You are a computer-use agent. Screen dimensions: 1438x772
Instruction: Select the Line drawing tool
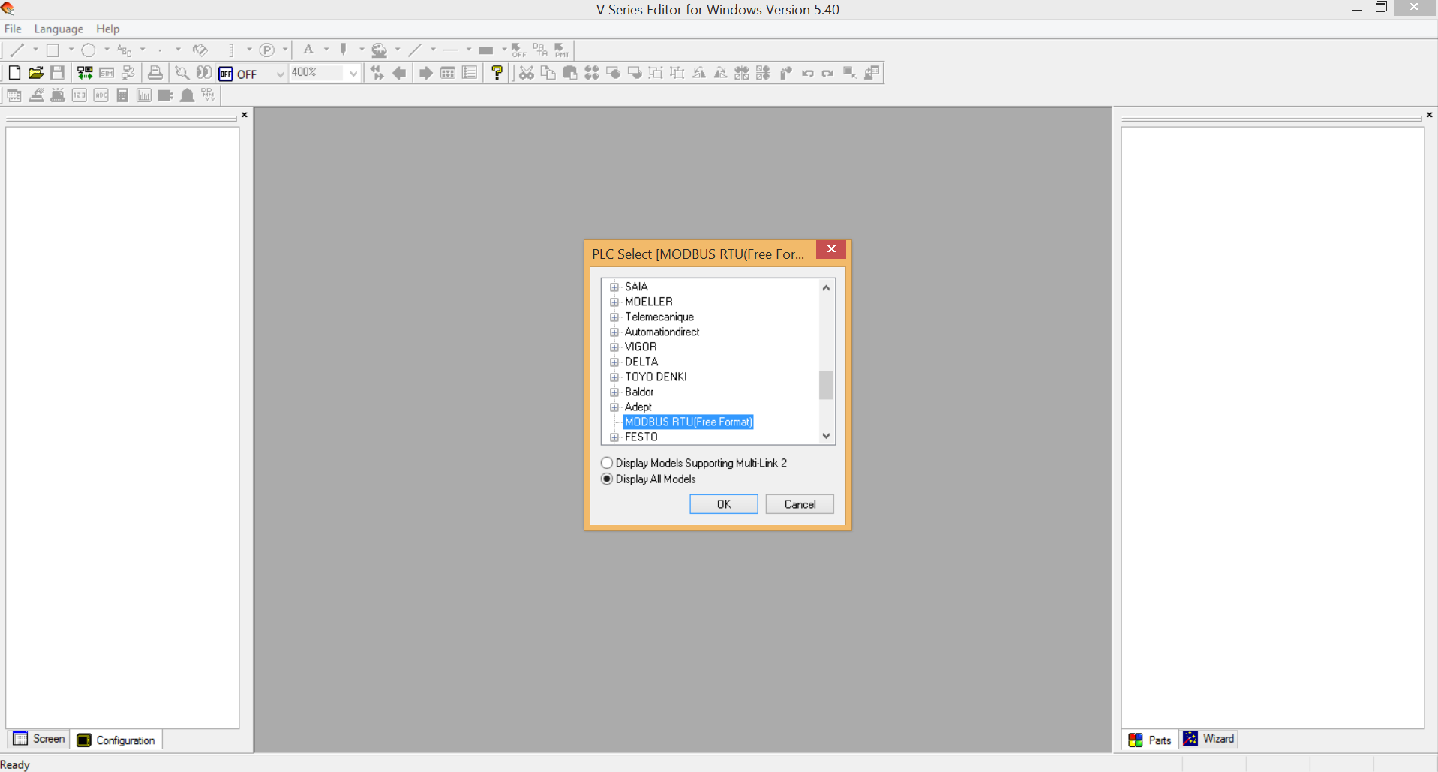(17, 49)
